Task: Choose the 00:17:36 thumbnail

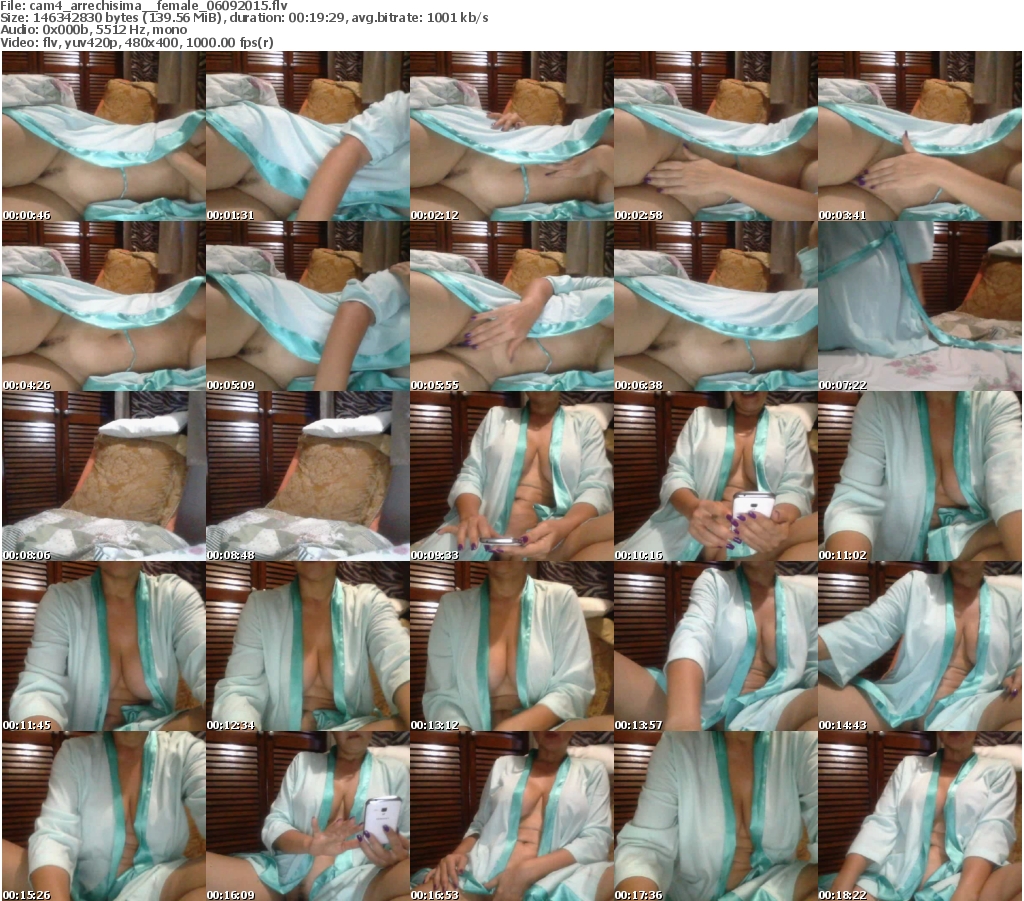Action: 716,816
